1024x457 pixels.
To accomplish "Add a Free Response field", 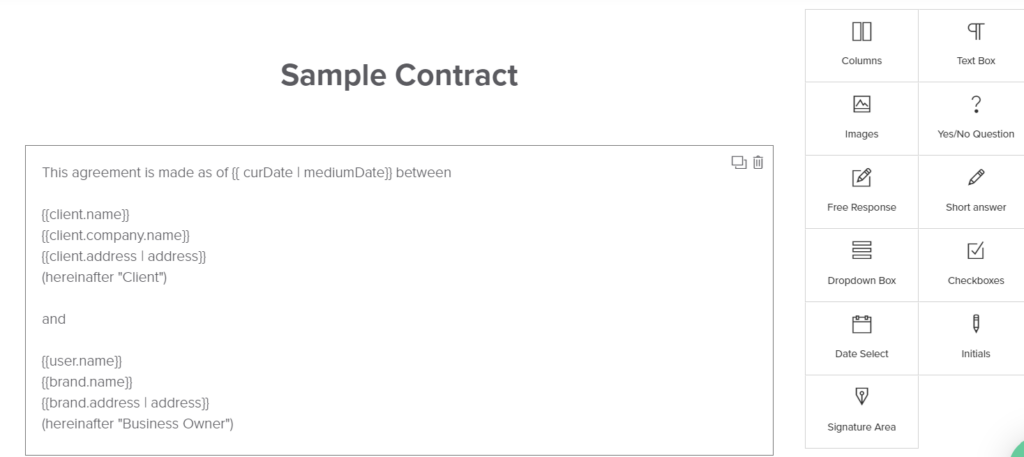I will click(x=861, y=191).
